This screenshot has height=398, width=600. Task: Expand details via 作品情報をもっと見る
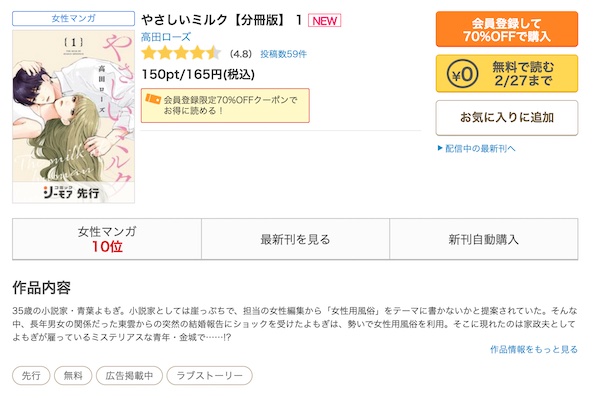click(x=534, y=349)
